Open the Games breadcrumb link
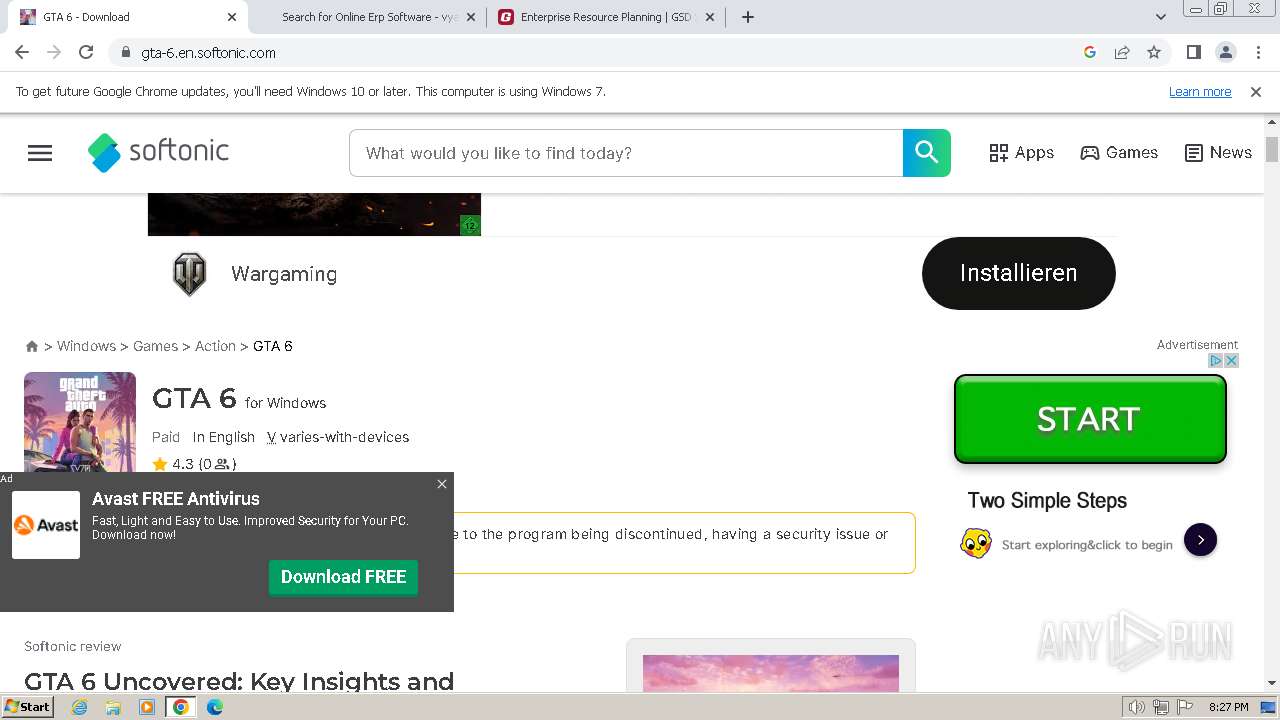The image size is (1280, 720). 155,346
